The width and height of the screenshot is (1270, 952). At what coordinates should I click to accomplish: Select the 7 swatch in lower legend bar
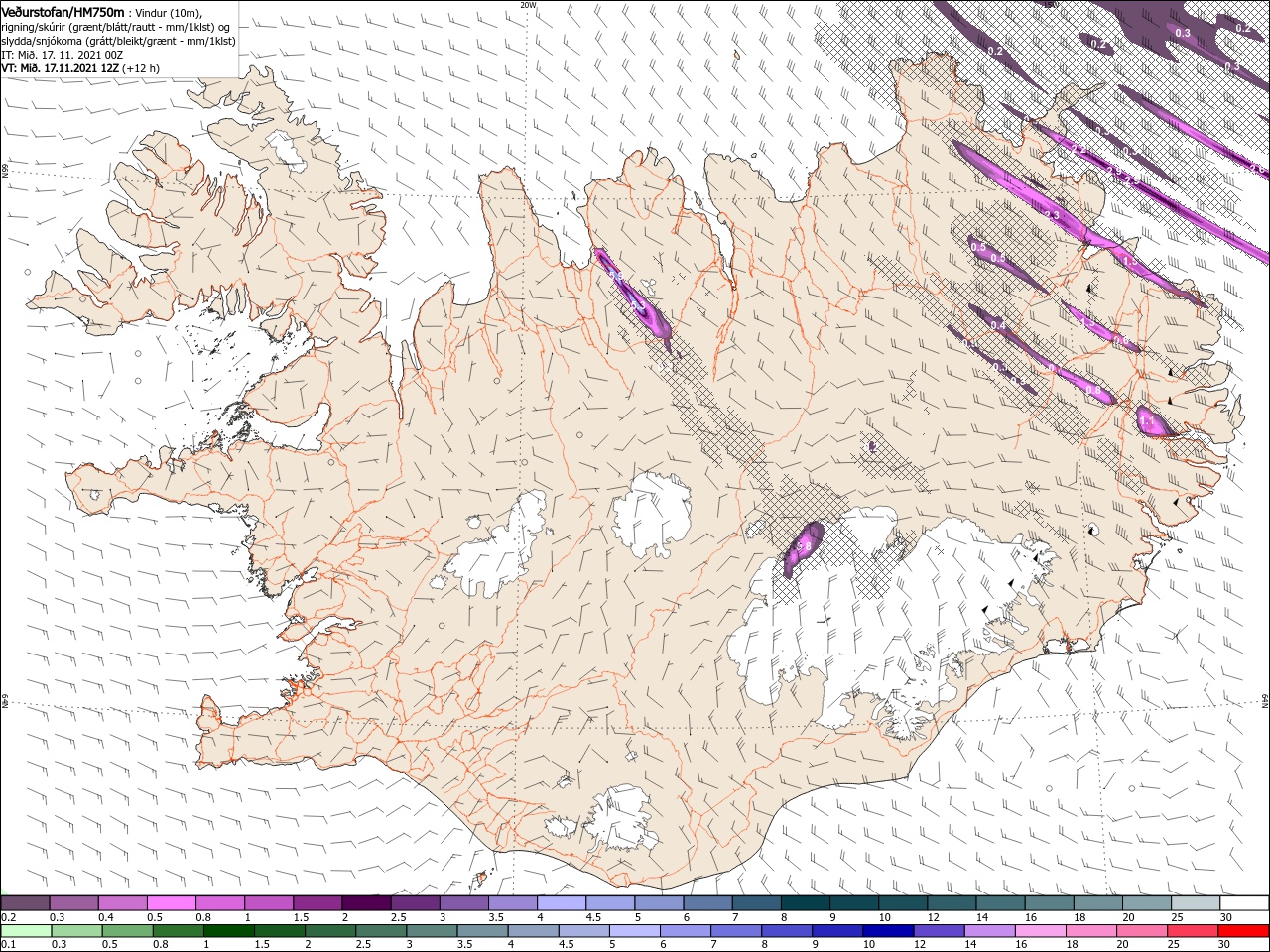pyautogui.click(x=736, y=931)
